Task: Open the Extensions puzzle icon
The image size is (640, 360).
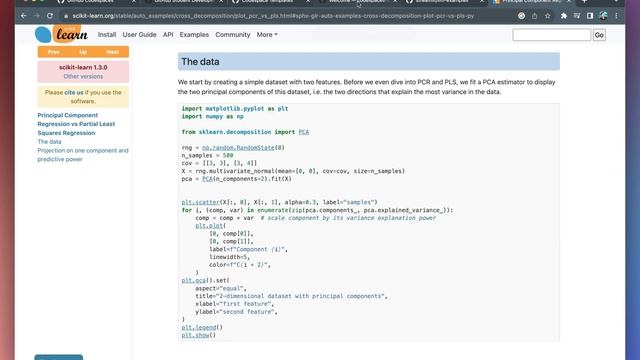Action: (x=564, y=16)
